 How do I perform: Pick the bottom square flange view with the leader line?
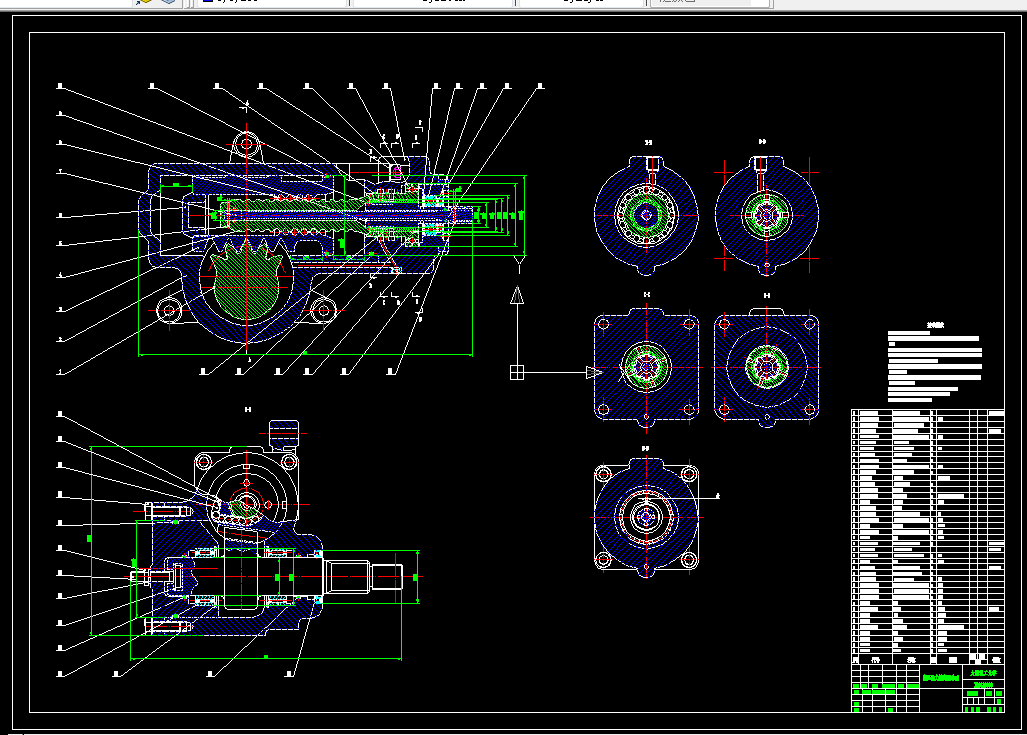646,518
